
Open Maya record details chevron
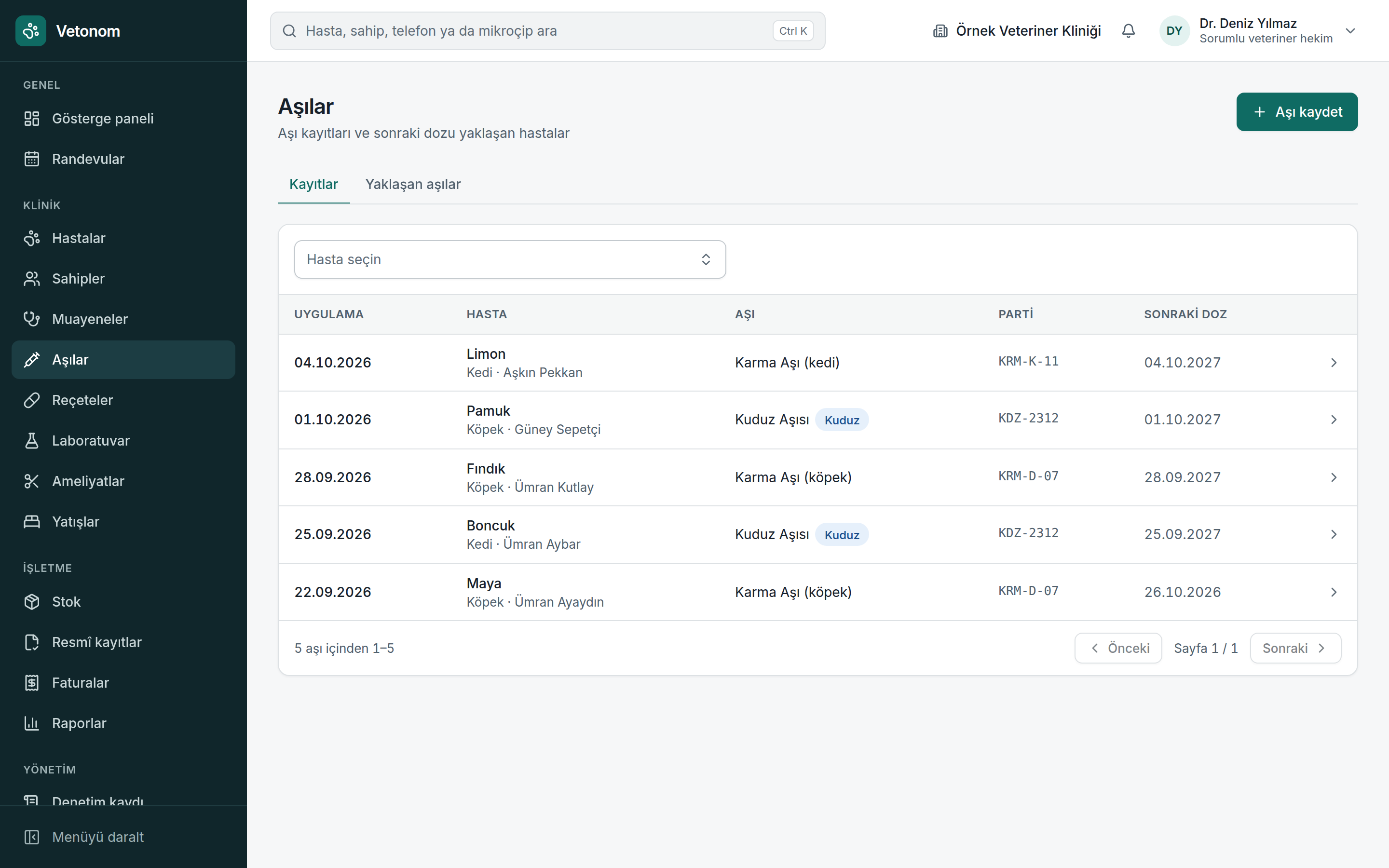[1334, 592]
